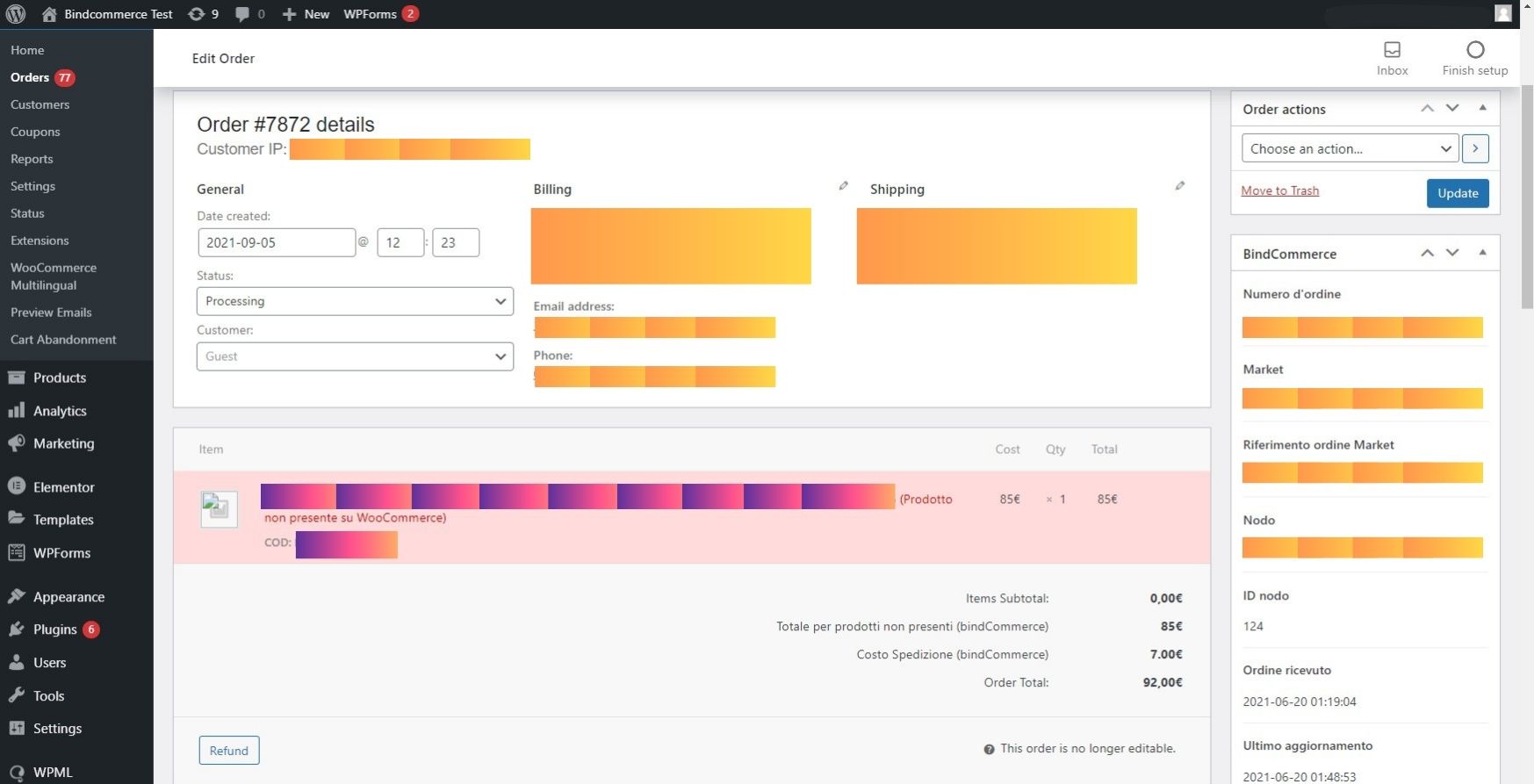Image resolution: width=1534 pixels, height=784 pixels.
Task: Click the user avatar in admin bar
Action: 1503,14
